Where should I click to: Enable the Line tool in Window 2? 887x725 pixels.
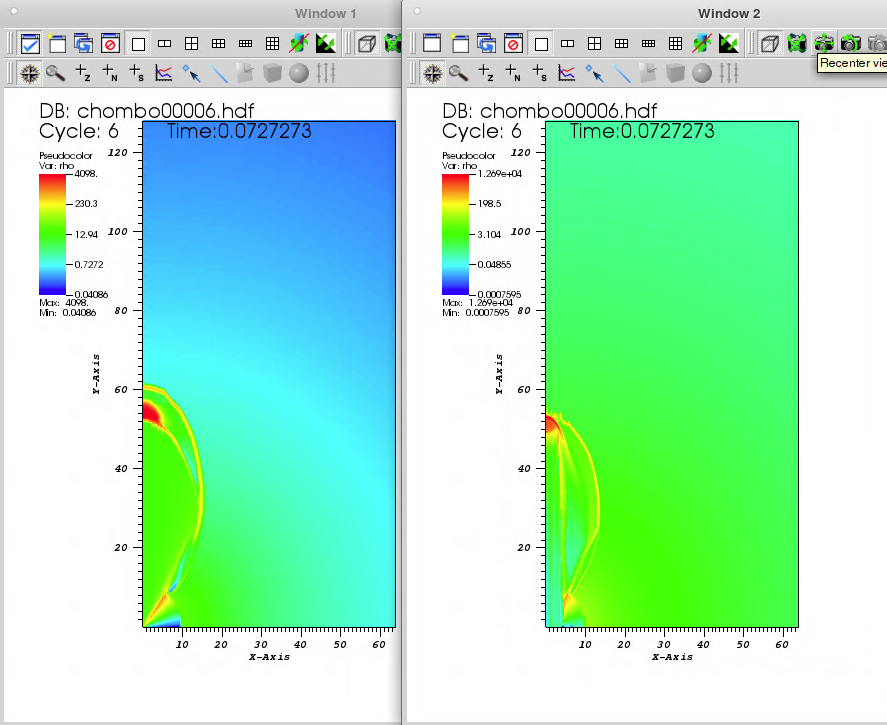click(x=621, y=73)
